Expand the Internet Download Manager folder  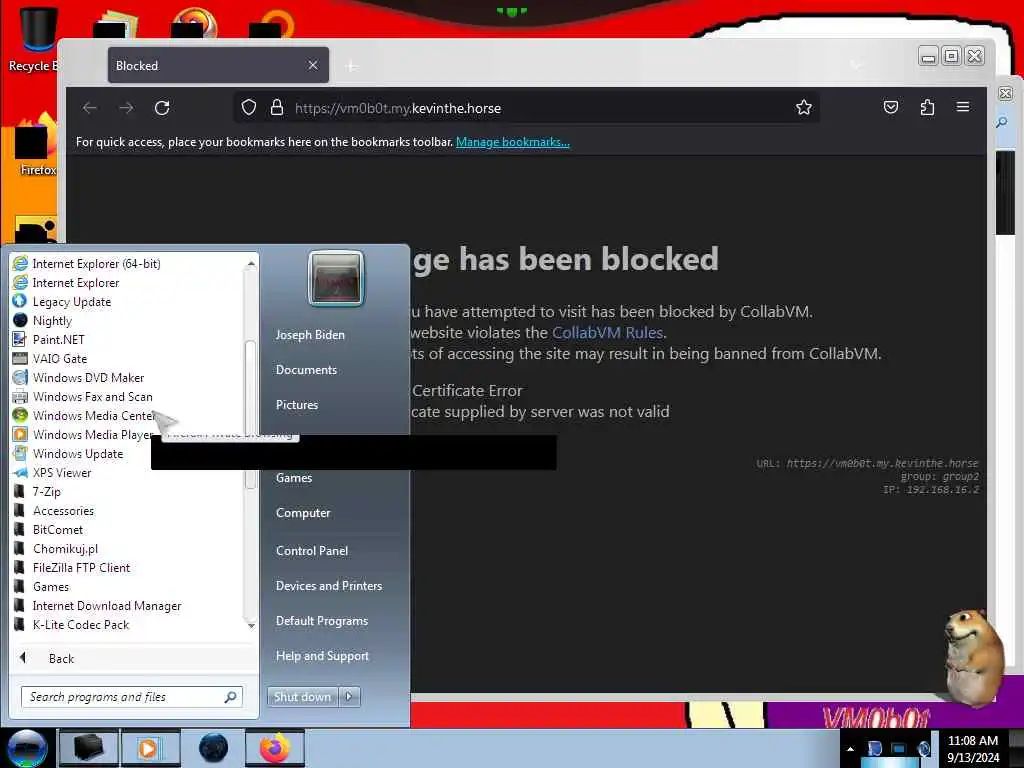[x=106, y=605]
